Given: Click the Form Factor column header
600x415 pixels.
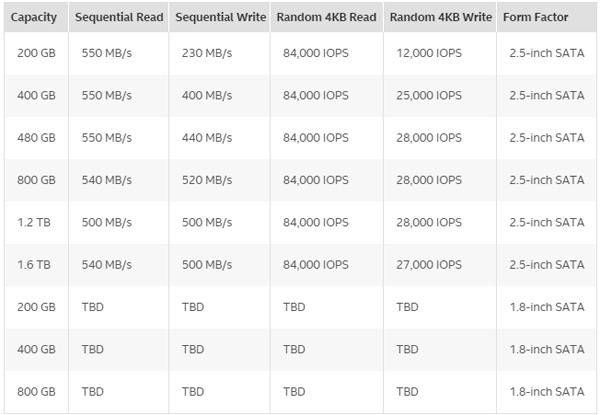Looking at the screenshot, I should [x=546, y=18].
